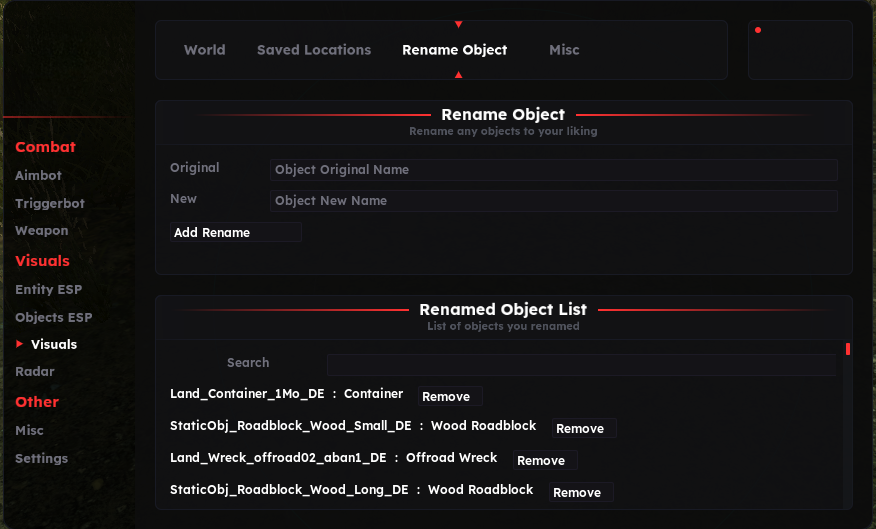This screenshot has width=876, height=529.
Task: Click the renamed list red scrollbar
Action: coord(847,349)
